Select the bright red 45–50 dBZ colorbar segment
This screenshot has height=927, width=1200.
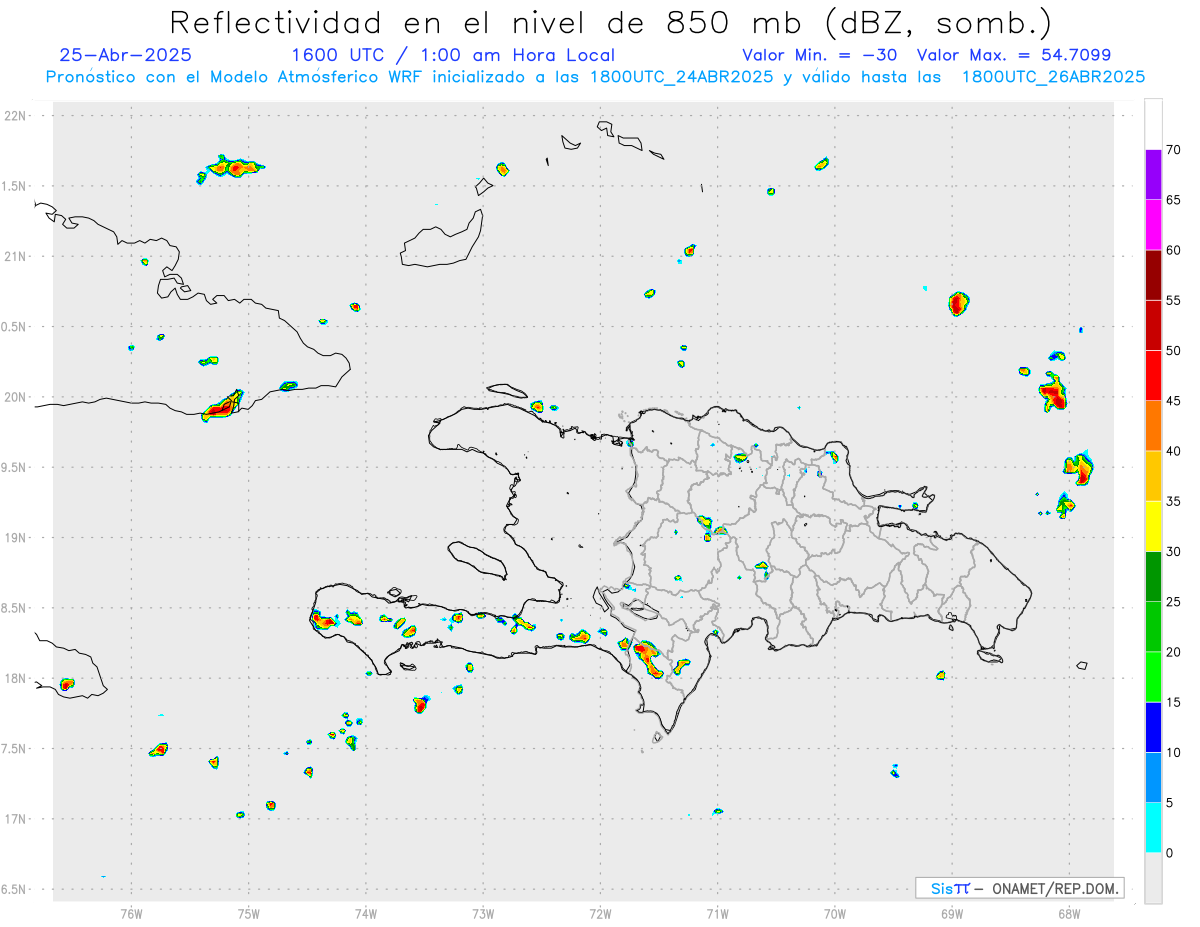click(x=1153, y=376)
